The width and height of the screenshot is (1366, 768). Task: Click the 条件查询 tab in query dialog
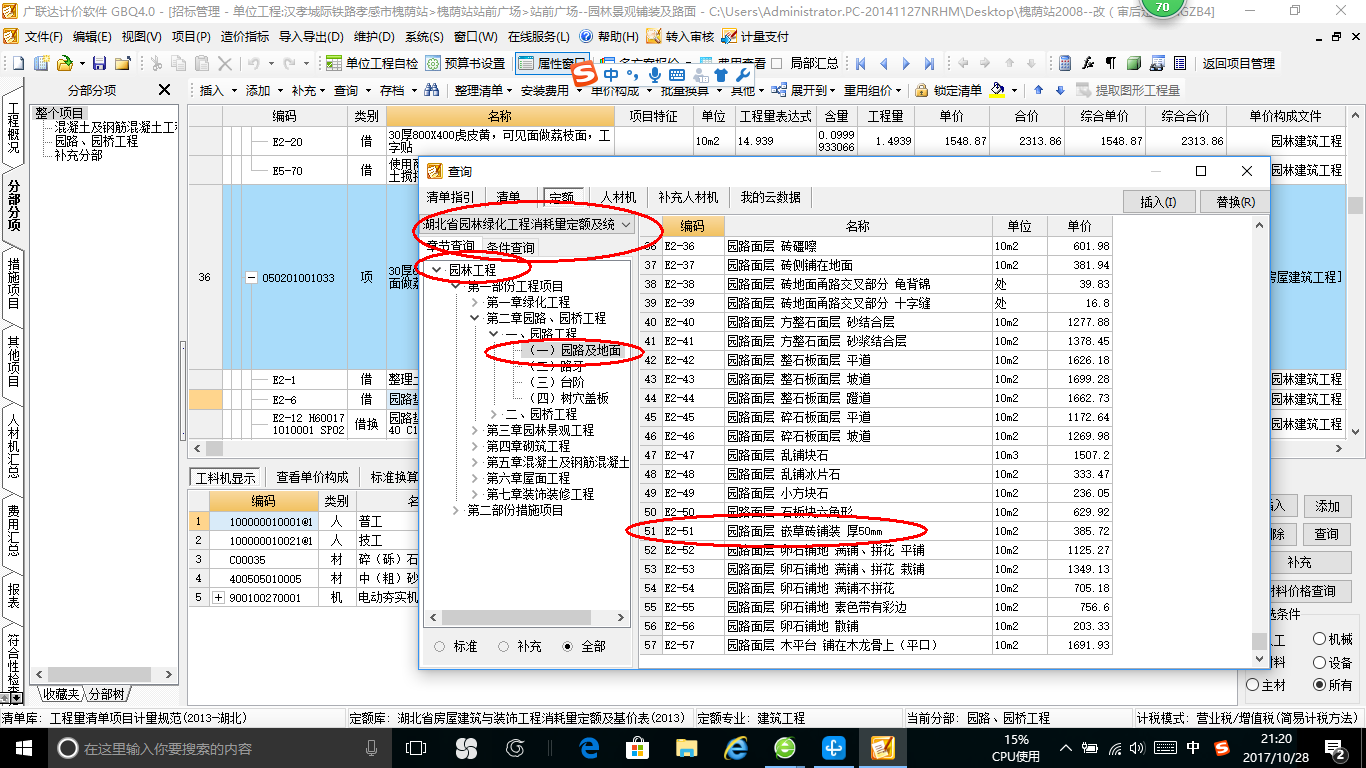pos(510,247)
